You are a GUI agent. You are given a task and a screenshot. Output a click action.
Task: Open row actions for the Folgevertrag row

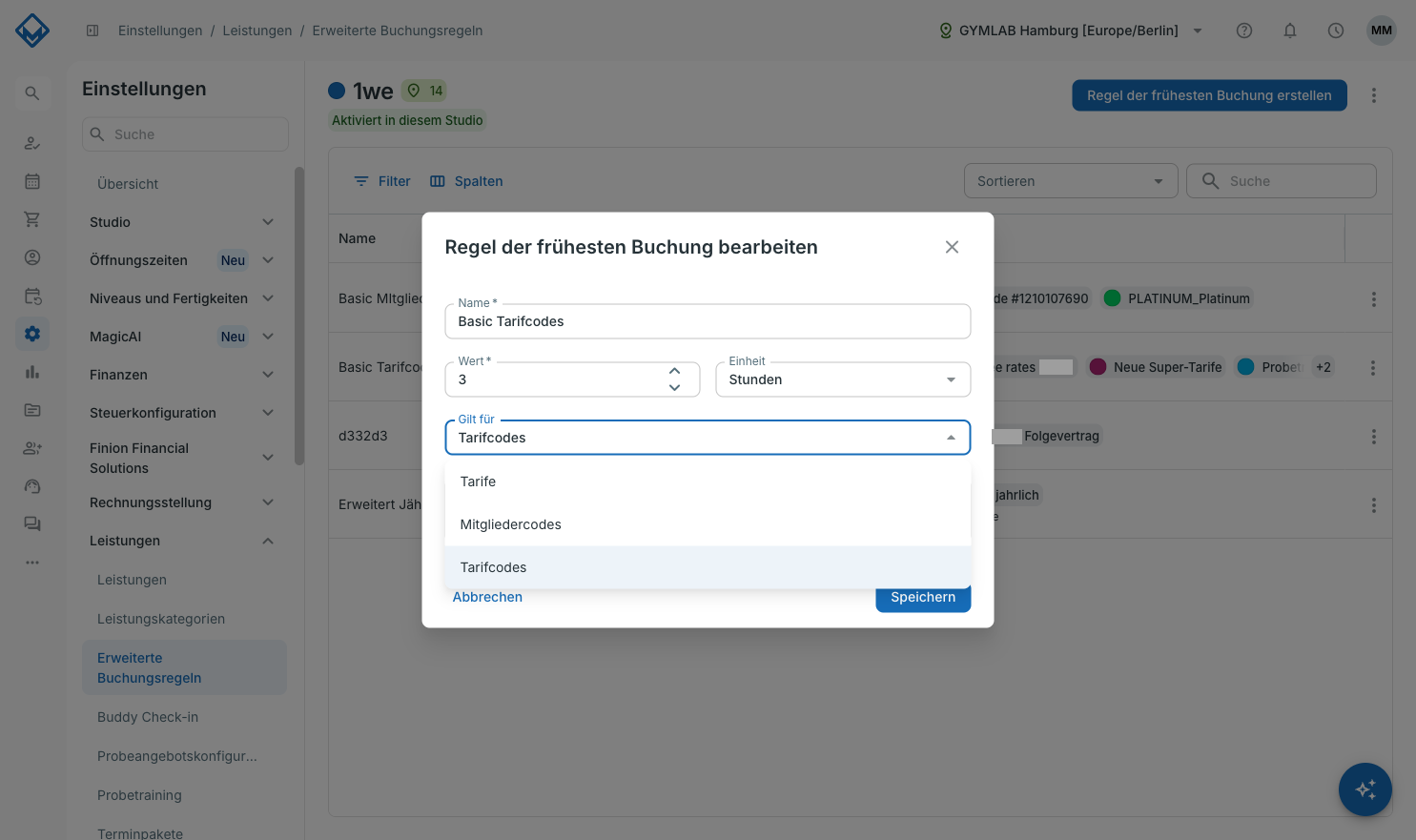(1374, 437)
